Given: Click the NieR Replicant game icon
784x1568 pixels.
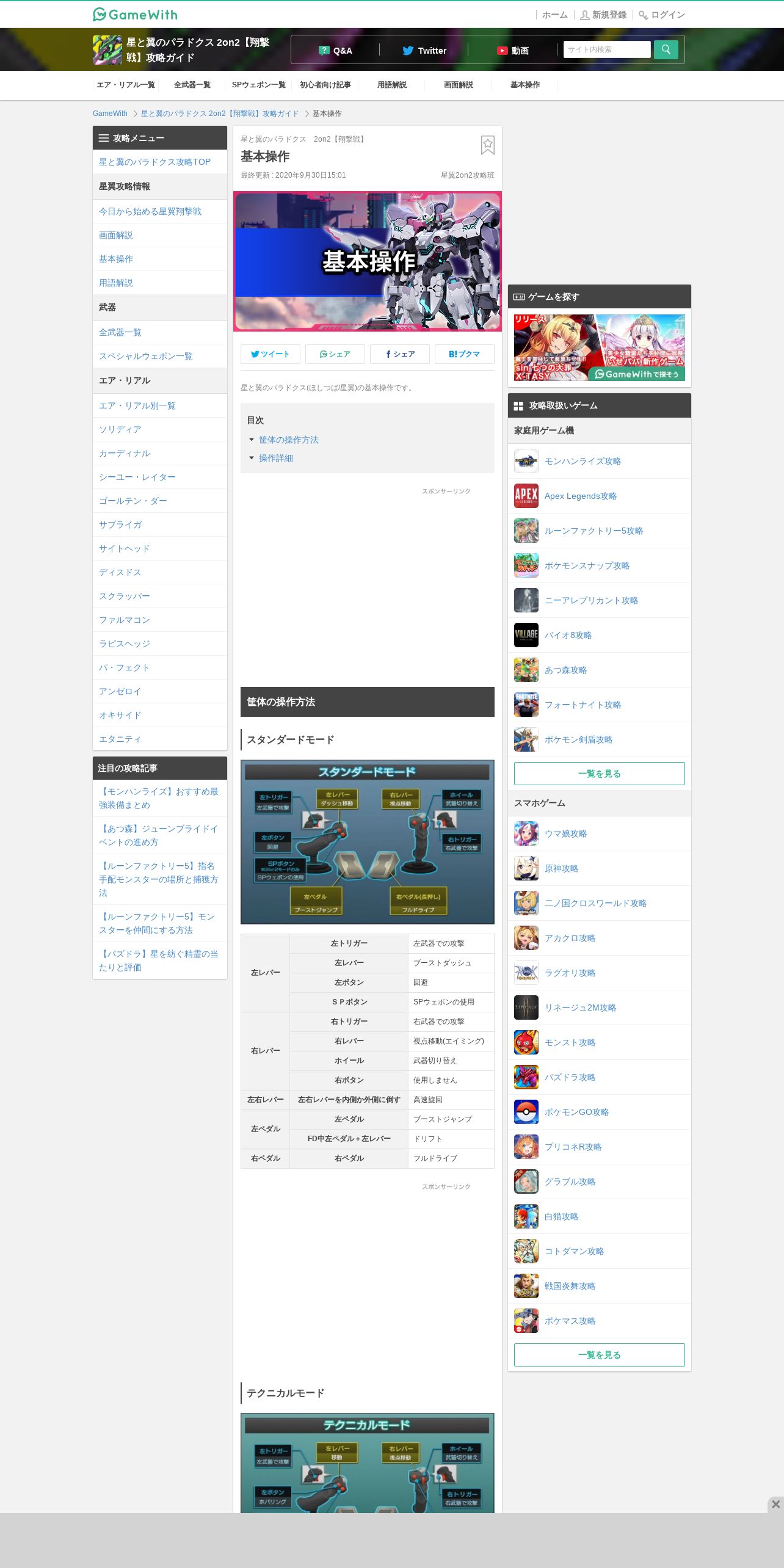Looking at the screenshot, I should (526, 600).
